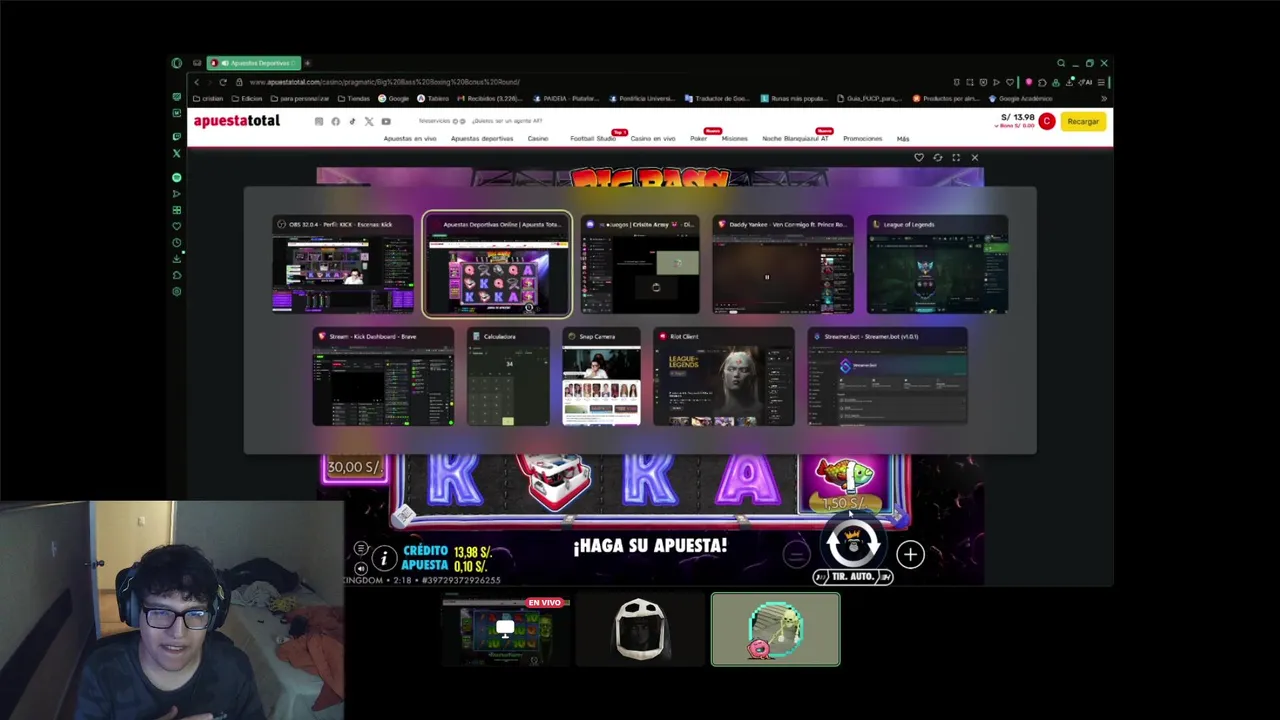Open the Misiones menu item

coord(734,139)
